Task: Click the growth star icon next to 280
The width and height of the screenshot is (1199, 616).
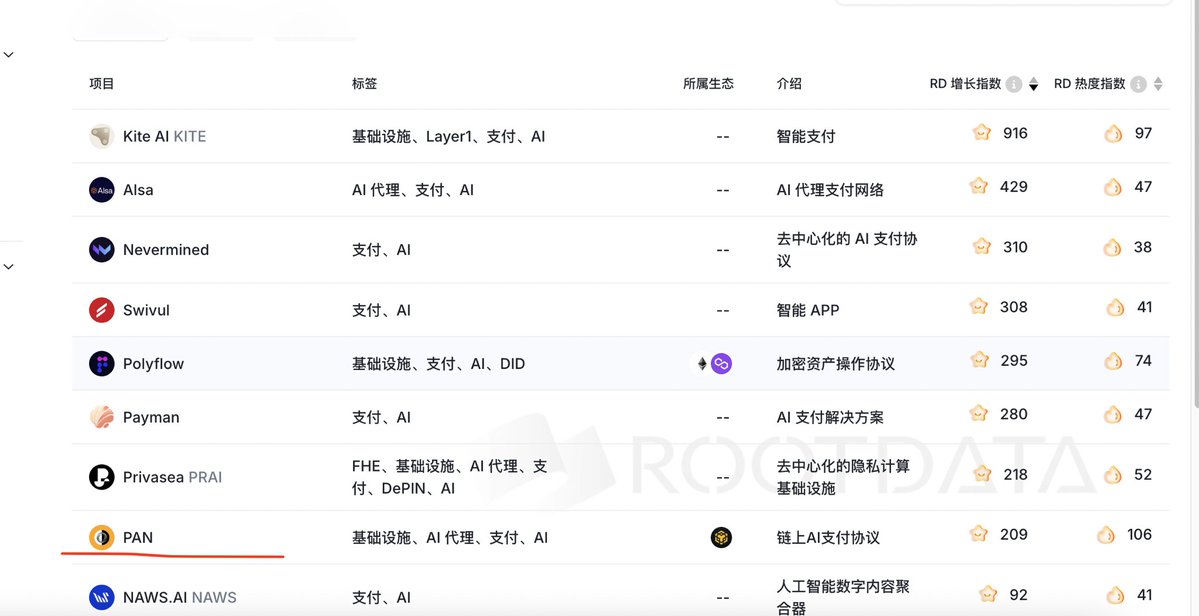Action: point(979,413)
